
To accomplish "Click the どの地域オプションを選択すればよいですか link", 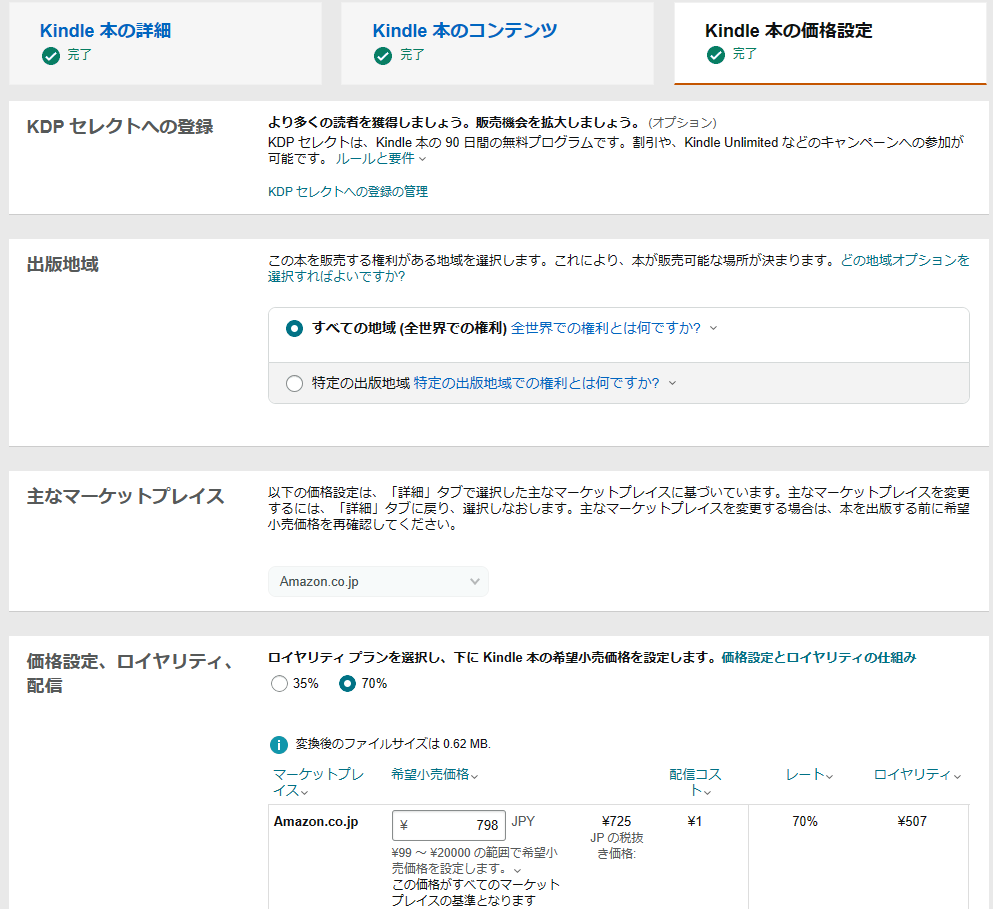I will click(x=904, y=260).
